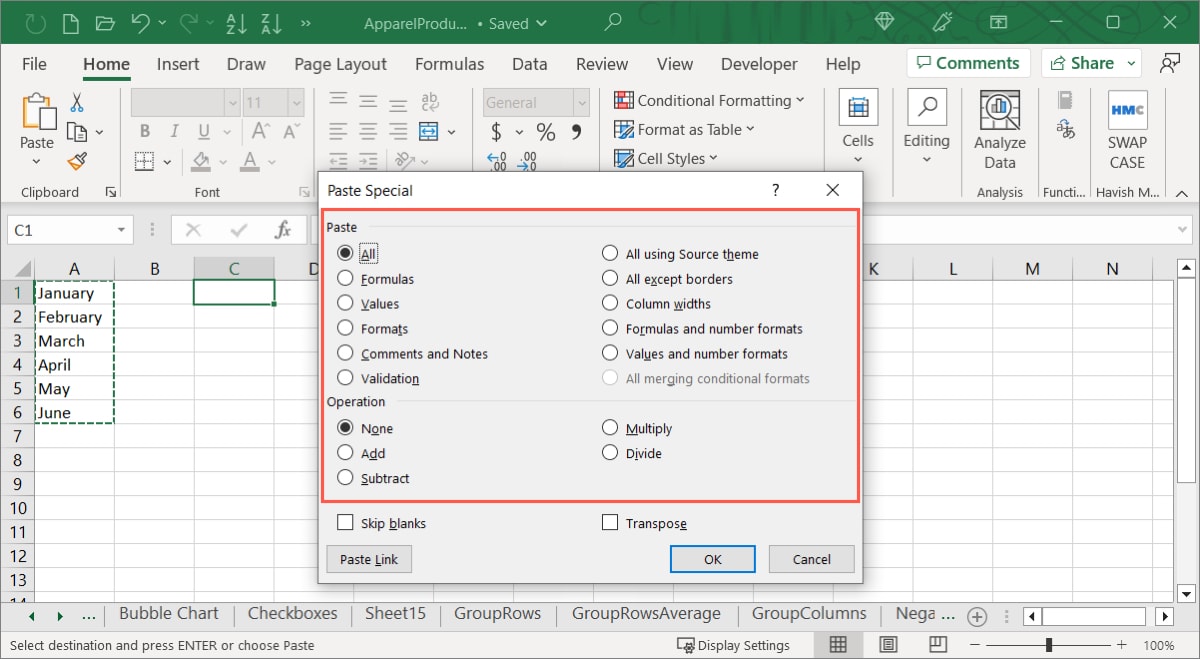Click the Paste Link button
The image size is (1200, 659).
(x=368, y=559)
